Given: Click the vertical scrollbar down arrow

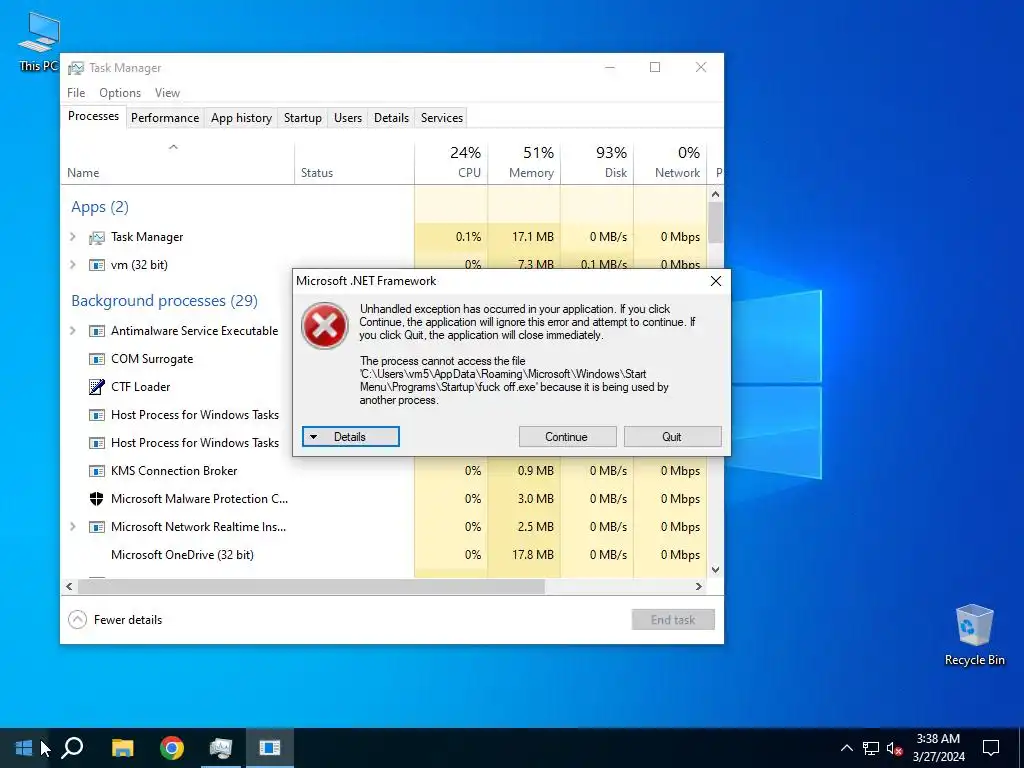Looking at the screenshot, I should pos(715,569).
